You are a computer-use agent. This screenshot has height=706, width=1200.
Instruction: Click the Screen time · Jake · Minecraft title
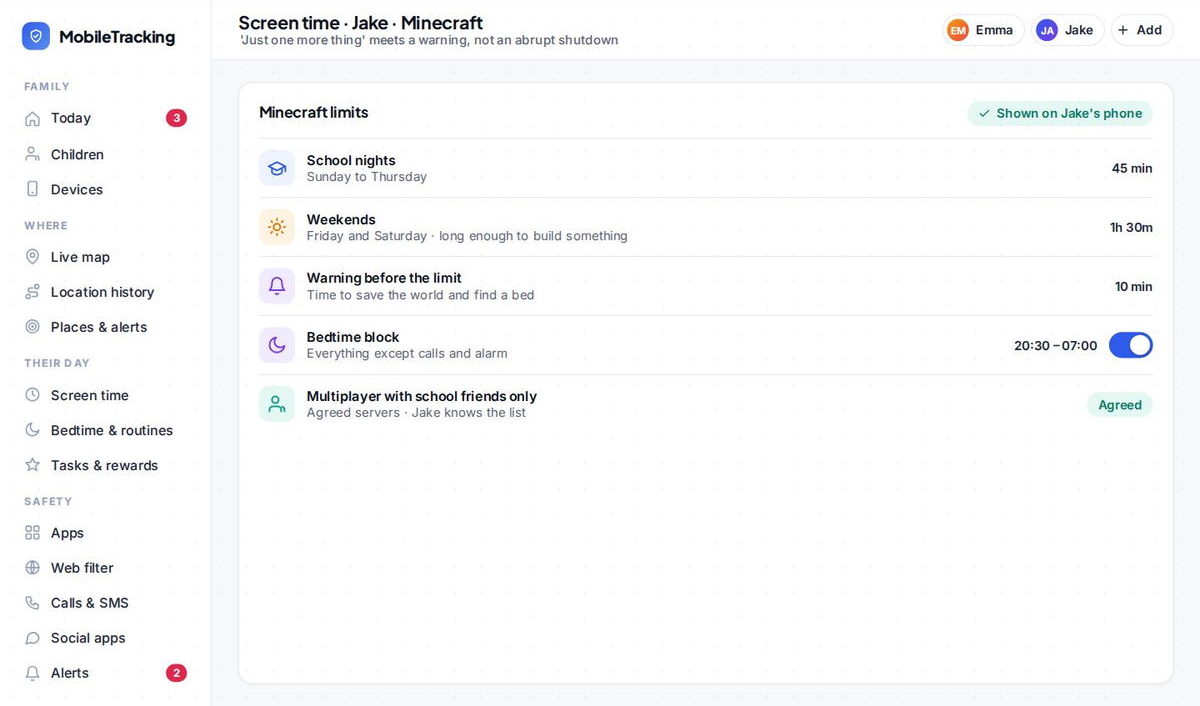[361, 22]
